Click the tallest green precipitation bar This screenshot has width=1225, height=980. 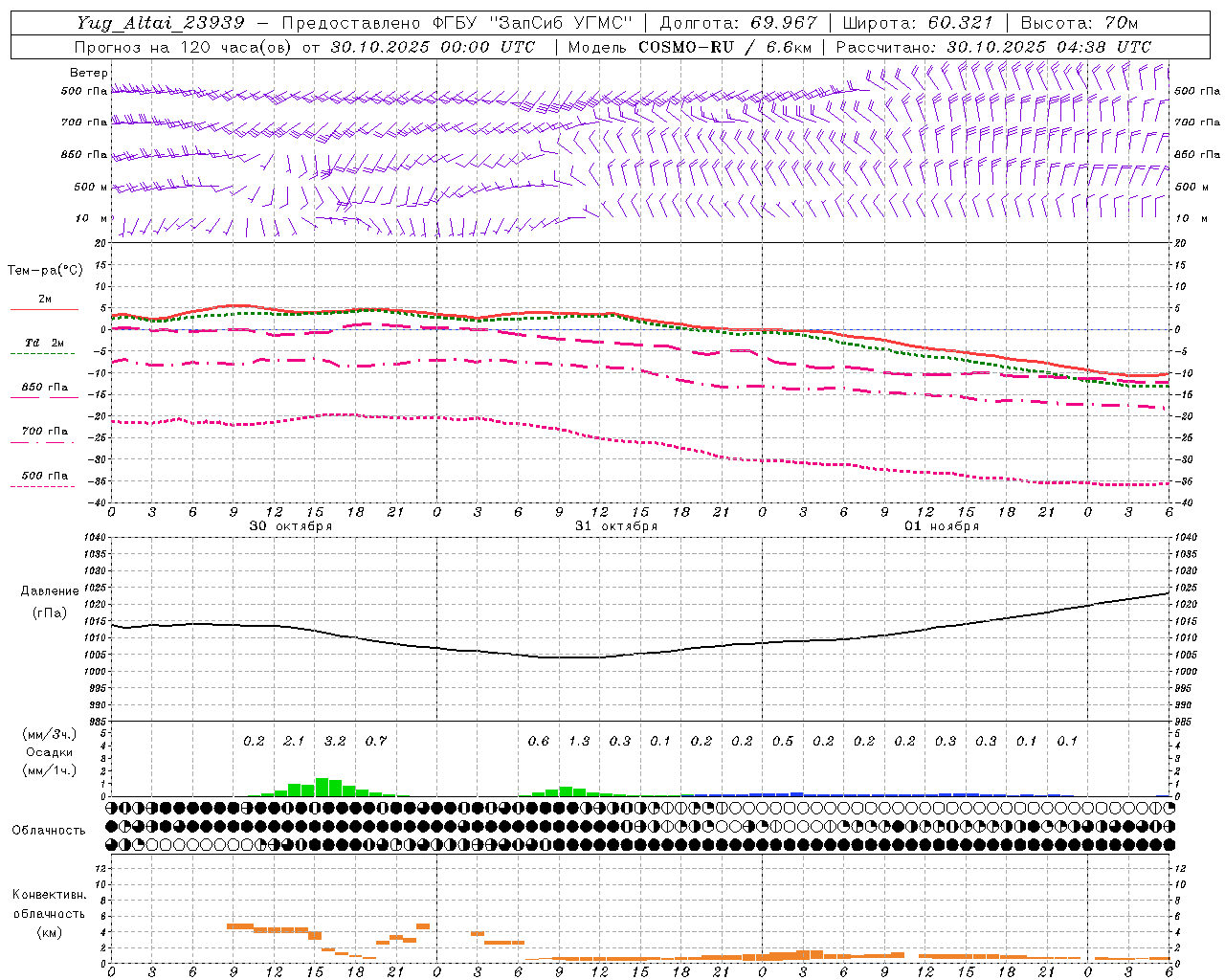tap(322, 787)
